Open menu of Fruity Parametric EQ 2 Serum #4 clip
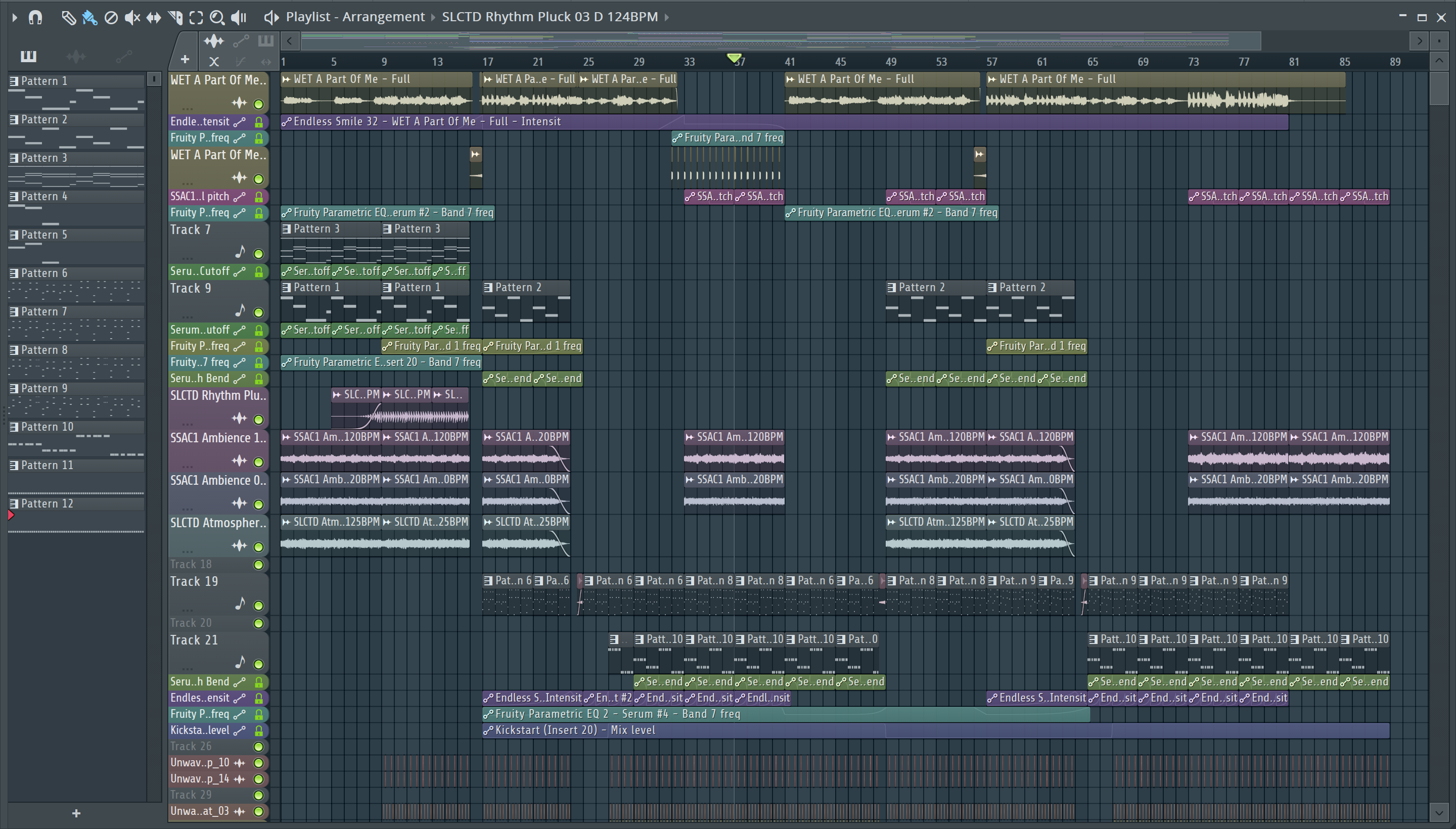Viewport: 1456px width, 829px height. click(488, 714)
